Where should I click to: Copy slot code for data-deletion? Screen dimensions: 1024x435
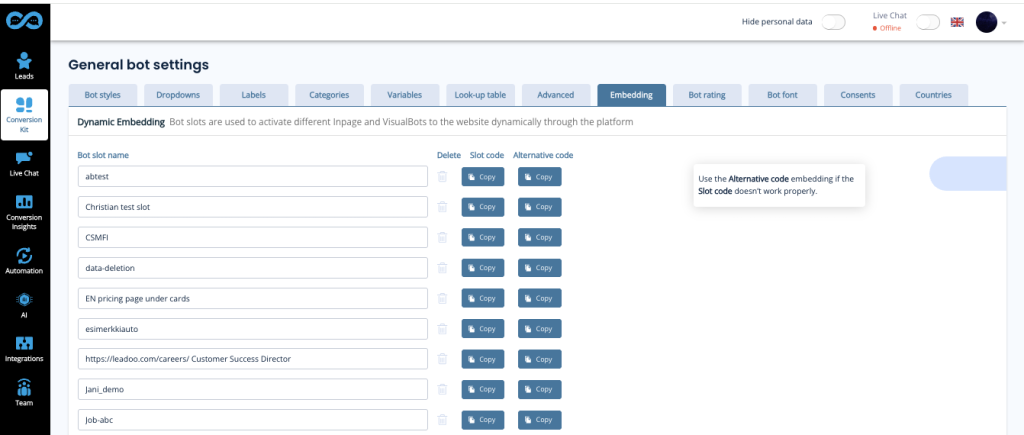[483, 268]
